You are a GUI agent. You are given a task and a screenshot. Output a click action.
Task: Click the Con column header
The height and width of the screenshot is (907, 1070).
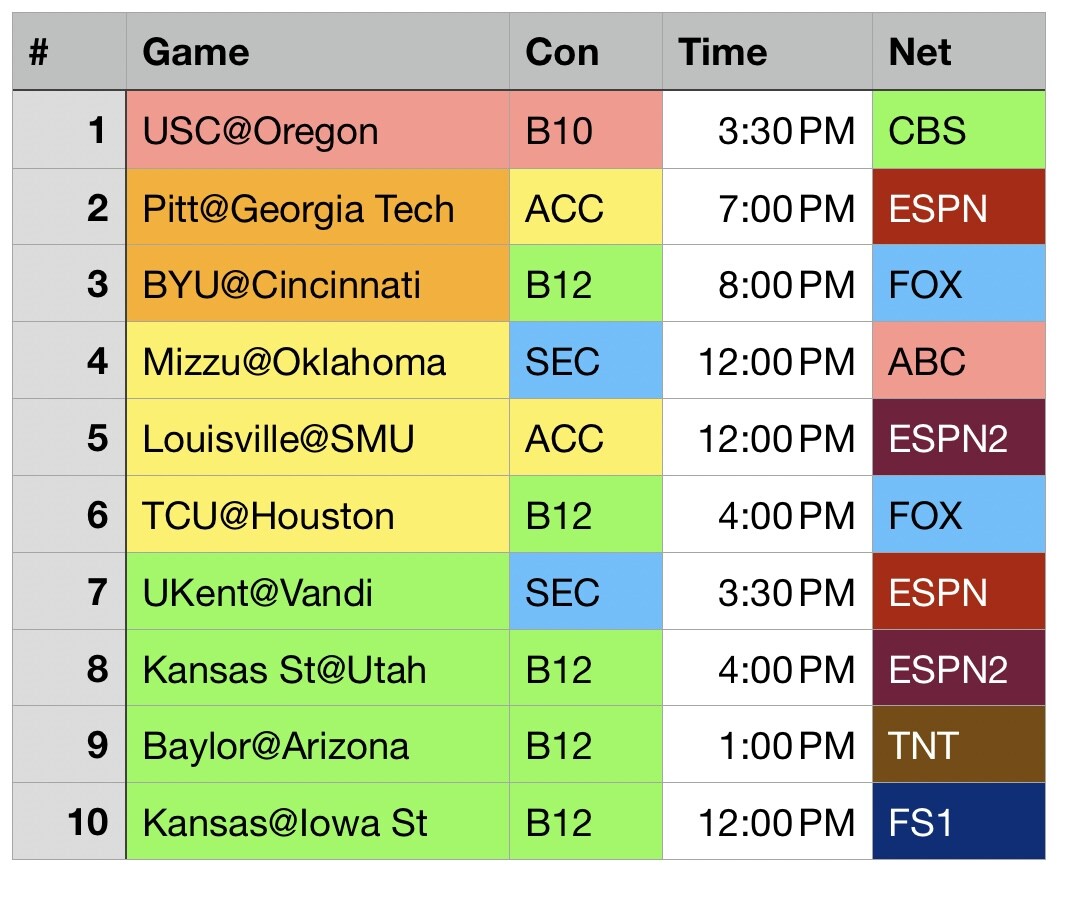(x=585, y=52)
